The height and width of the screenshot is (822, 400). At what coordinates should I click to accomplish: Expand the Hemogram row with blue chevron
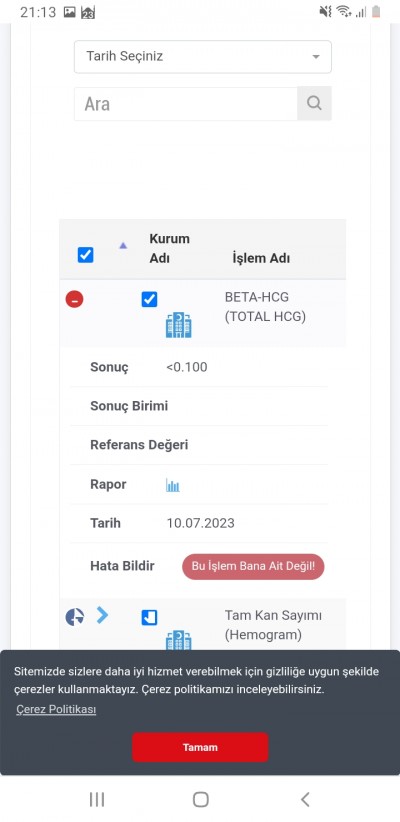[102, 615]
